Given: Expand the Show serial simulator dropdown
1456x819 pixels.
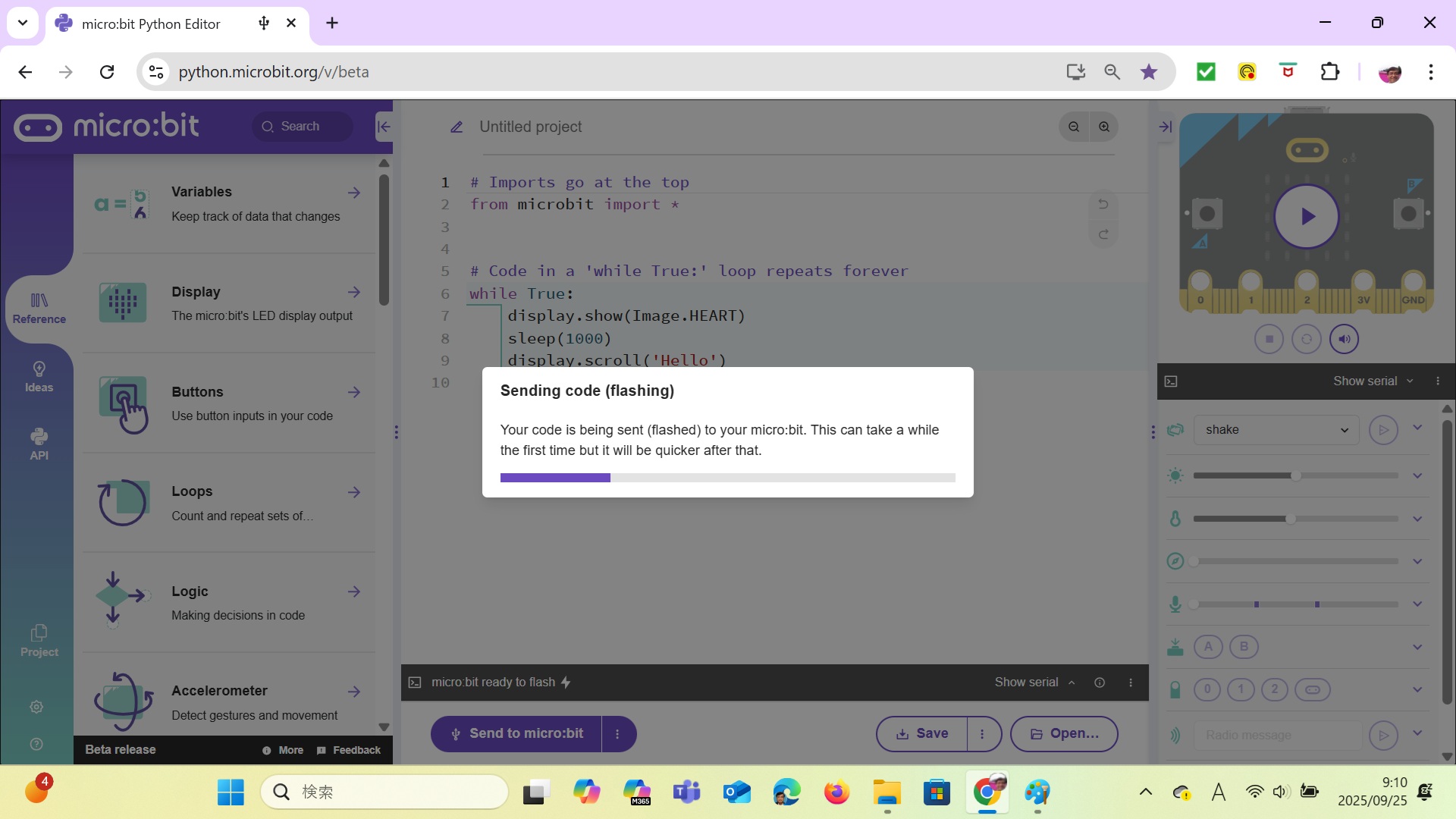Looking at the screenshot, I should [1373, 381].
